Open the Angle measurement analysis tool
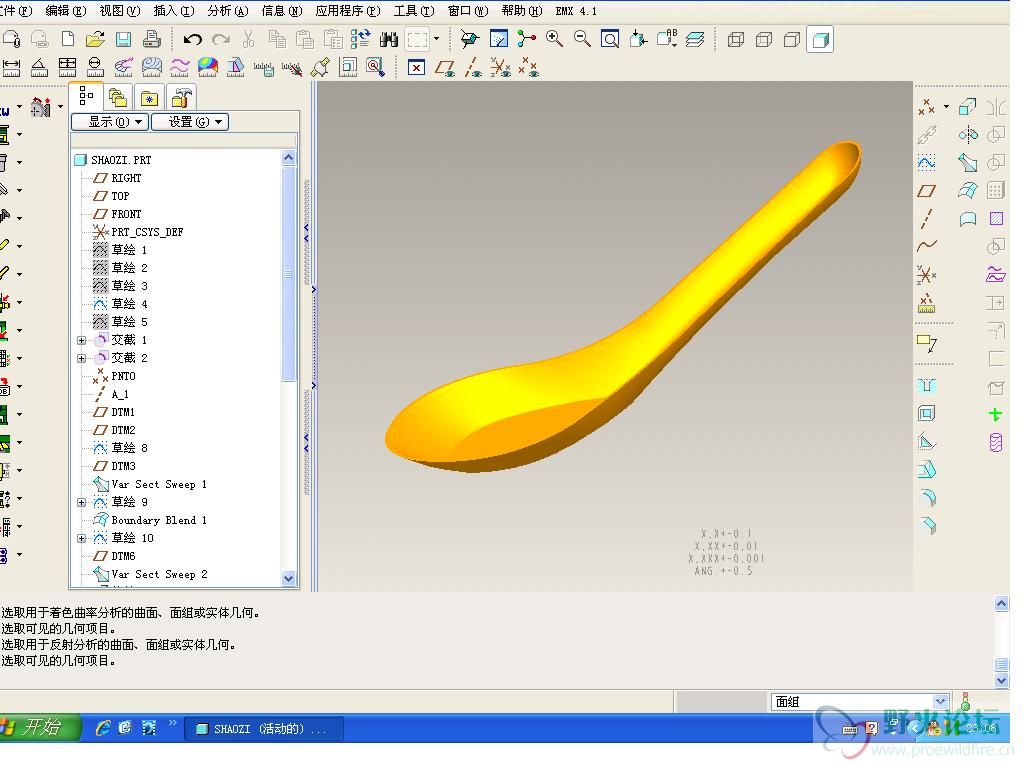1024x768 pixels. [39, 67]
